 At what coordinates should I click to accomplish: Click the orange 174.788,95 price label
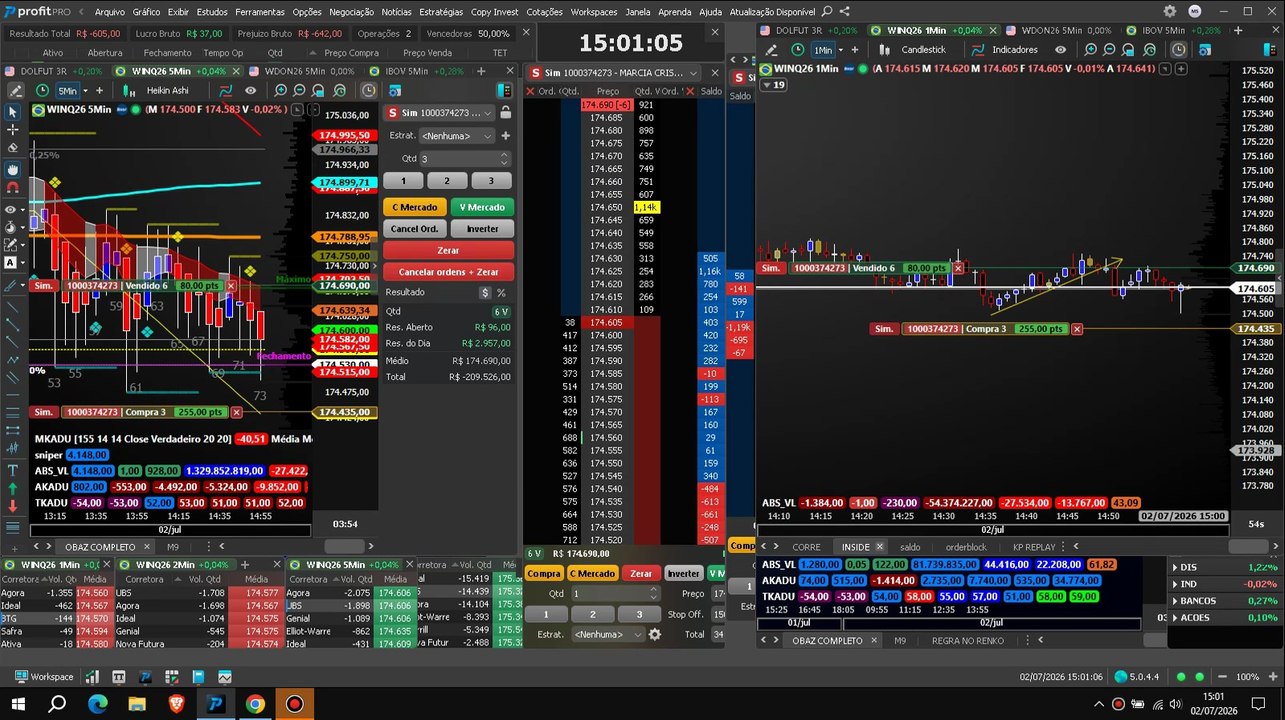point(345,237)
